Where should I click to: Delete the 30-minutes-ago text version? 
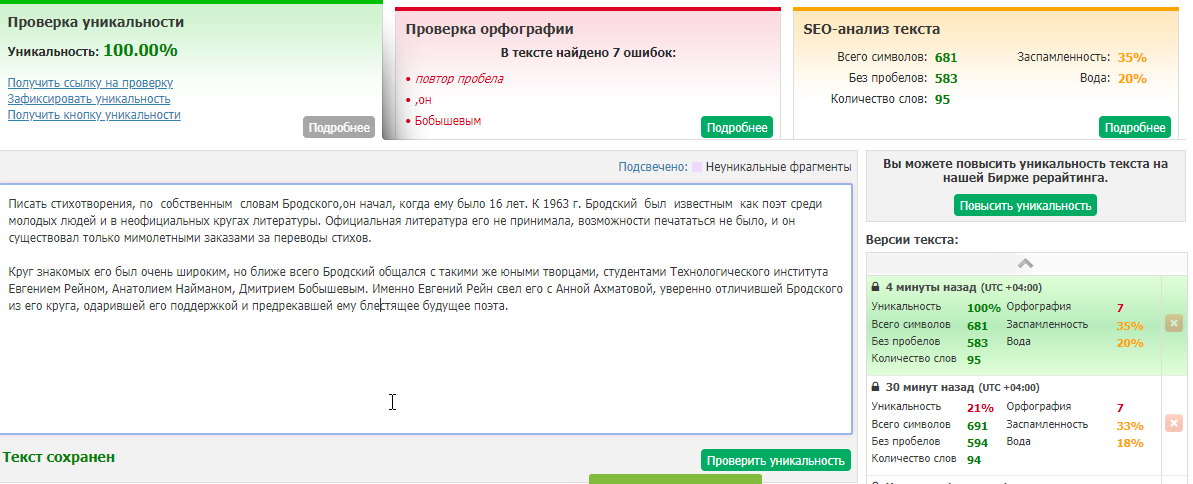tap(1173, 424)
